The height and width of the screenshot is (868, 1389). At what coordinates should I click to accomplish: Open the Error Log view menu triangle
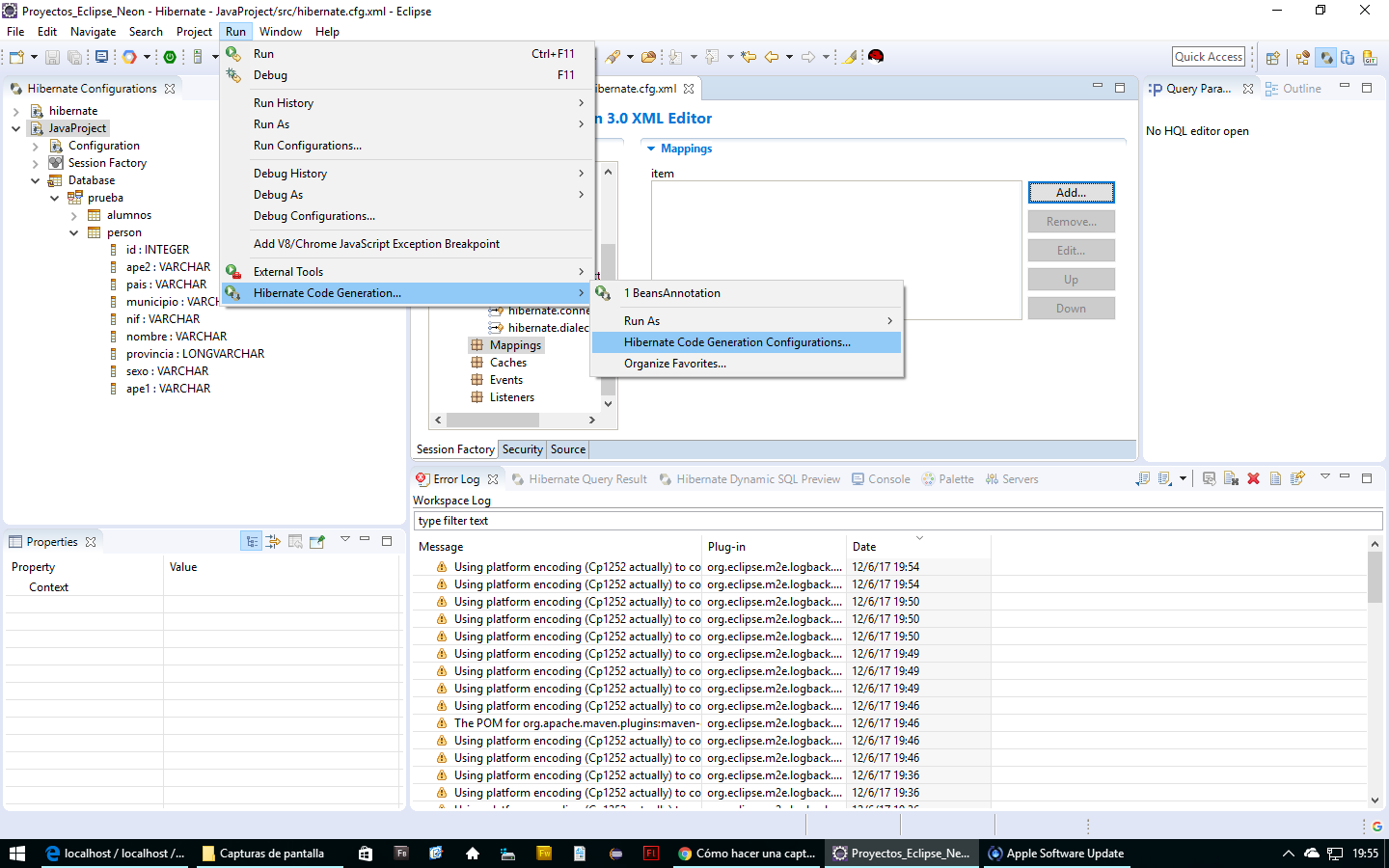point(1325,475)
